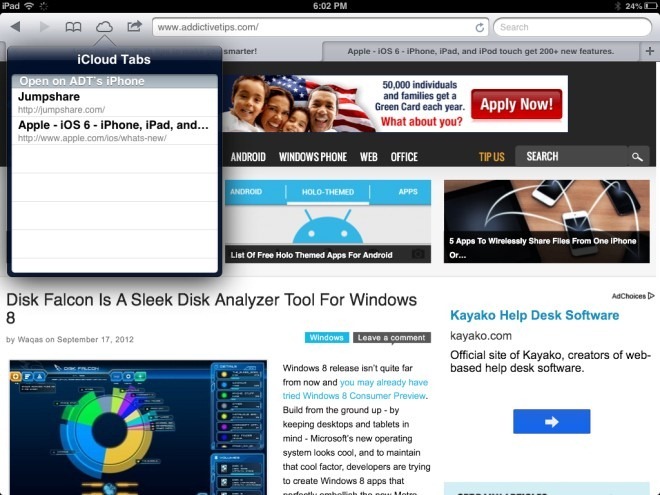Focus the site SEARCH box
Screen dimensions: 660x495
pos(571,157)
